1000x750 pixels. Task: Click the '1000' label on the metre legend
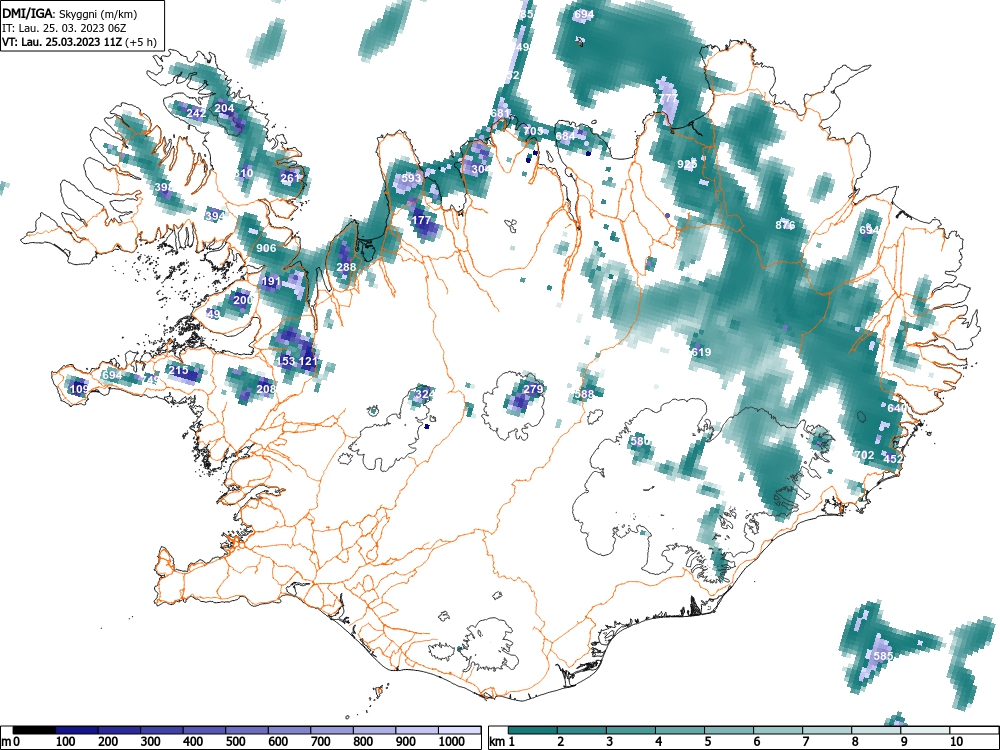[x=452, y=742]
